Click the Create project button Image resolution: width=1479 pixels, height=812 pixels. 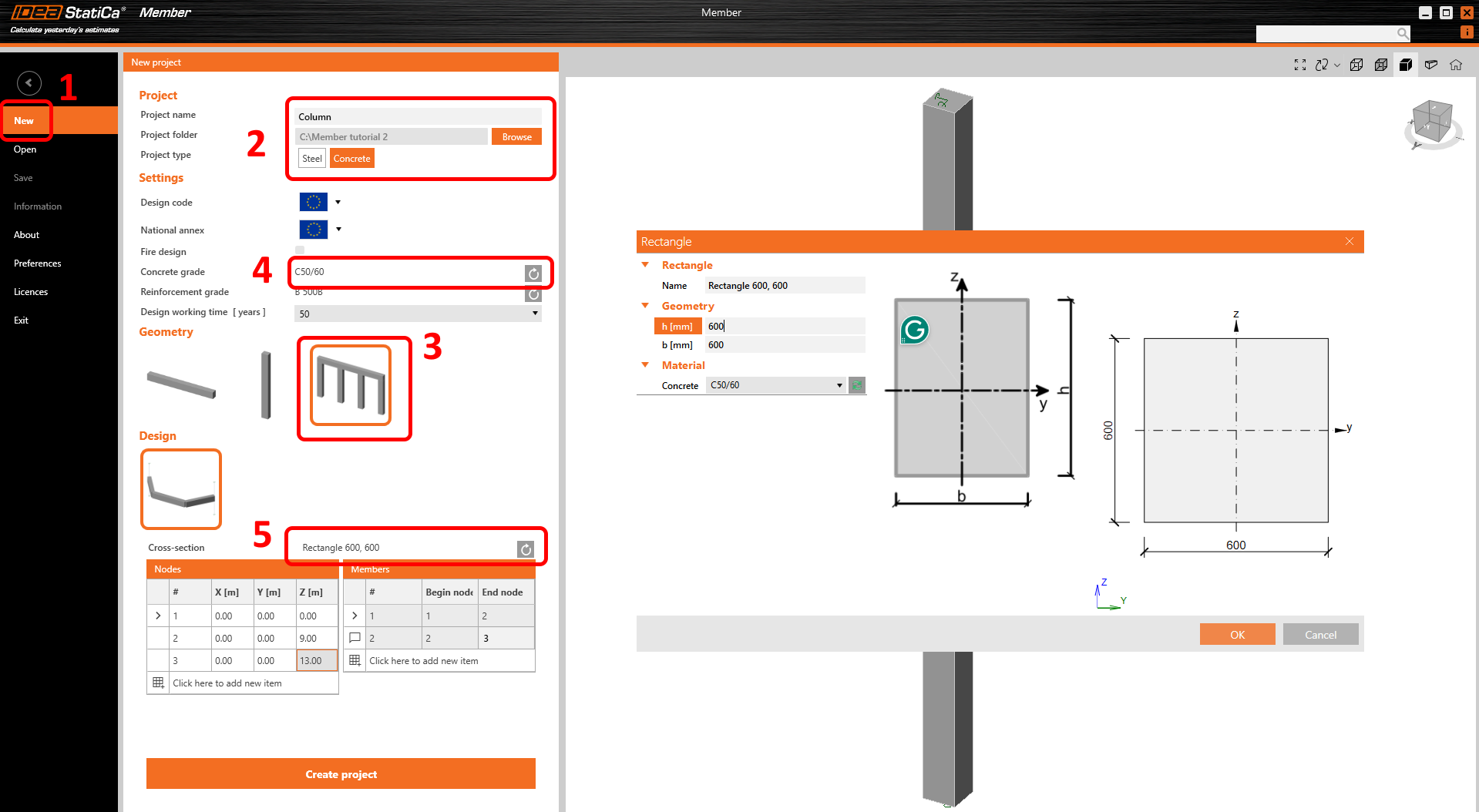click(x=341, y=773)
